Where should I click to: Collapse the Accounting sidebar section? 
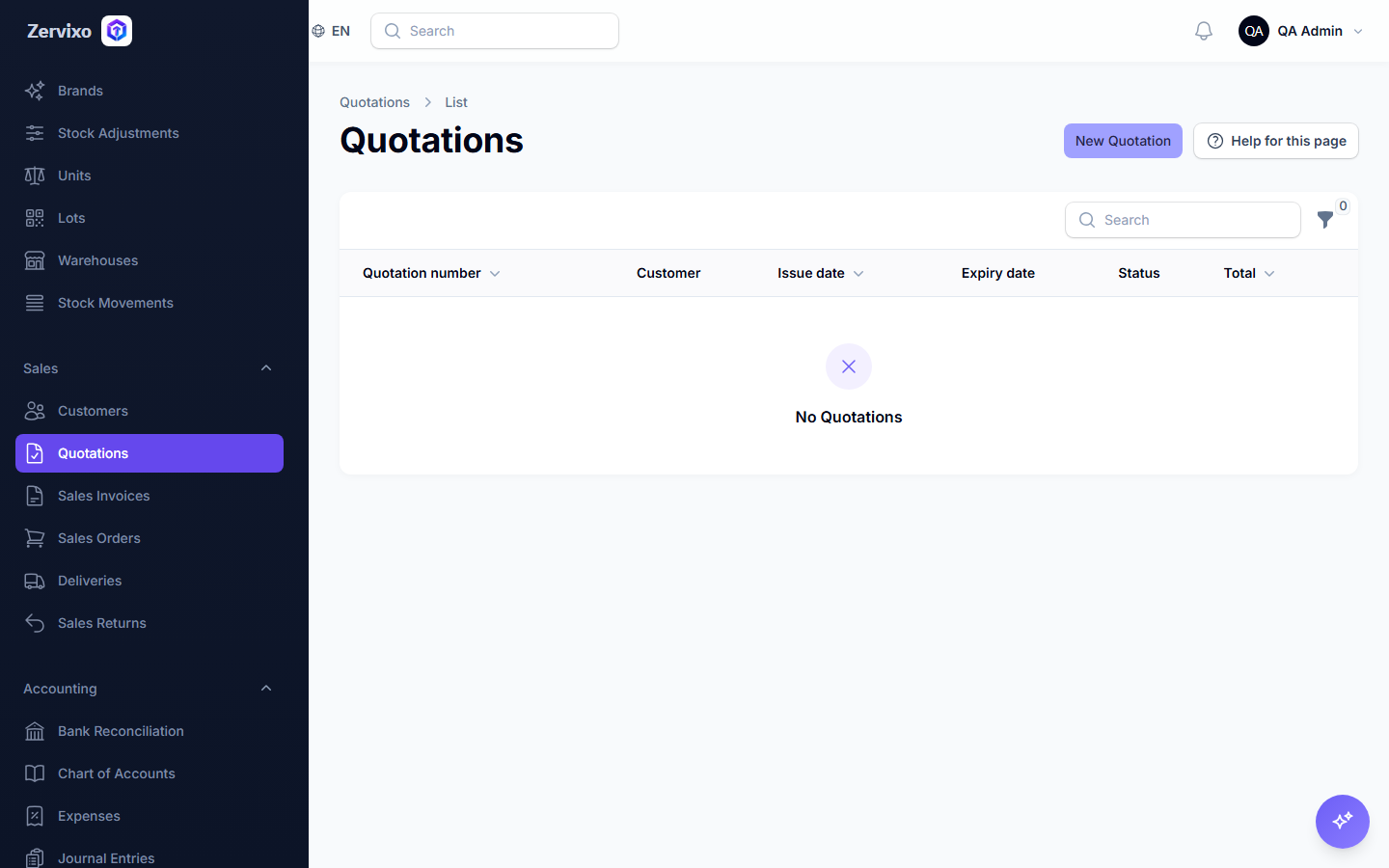[x=266, y=689]
